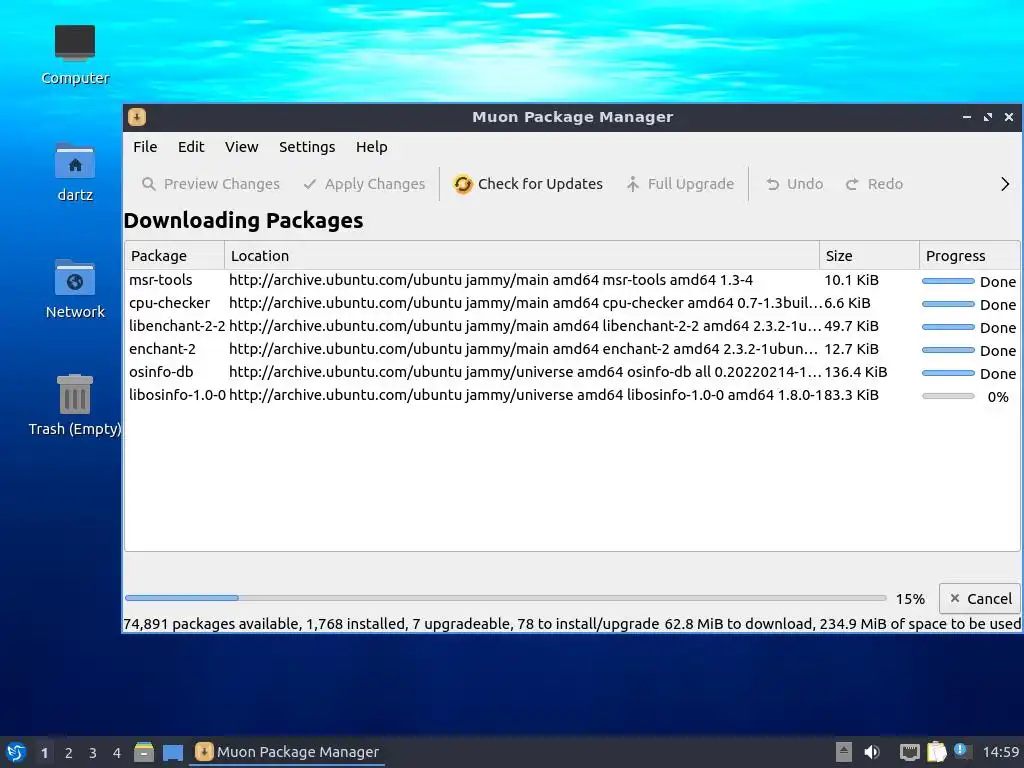
Task: Open the File menu
Action: (145, 147)
